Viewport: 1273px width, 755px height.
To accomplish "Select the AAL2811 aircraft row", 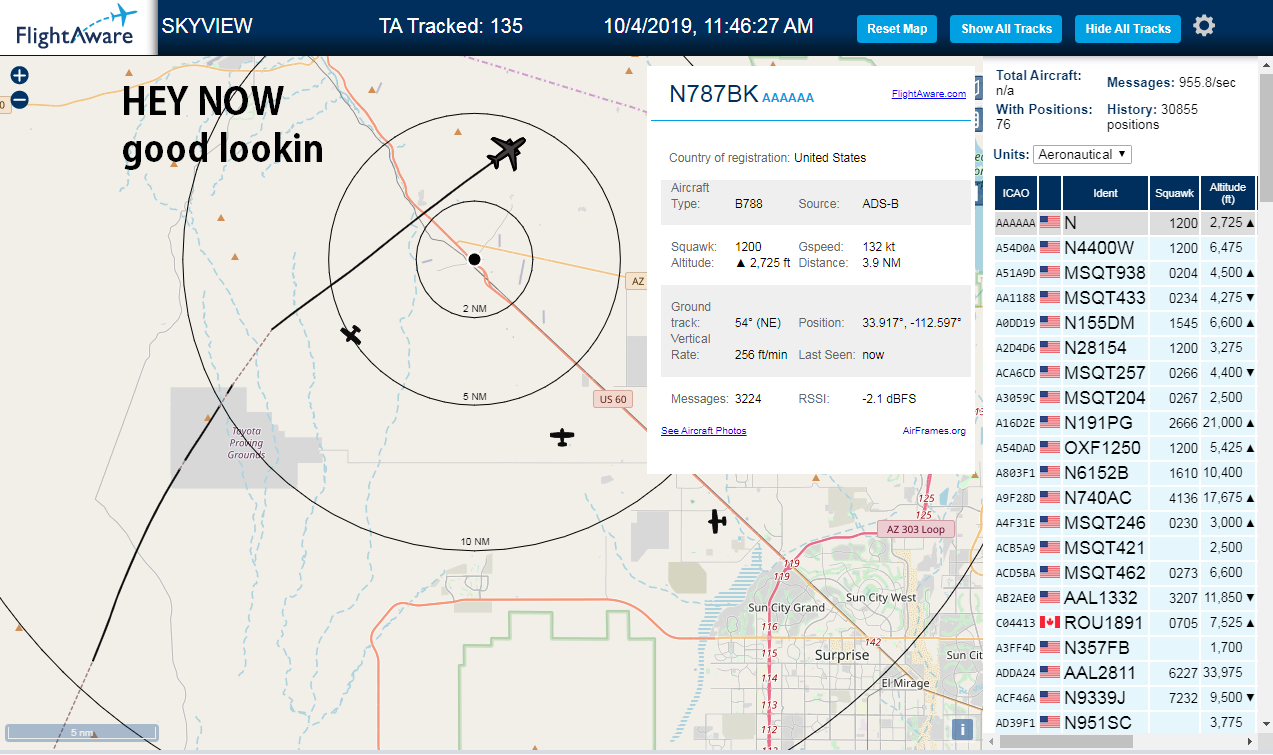I will [x=1125, y=673].
